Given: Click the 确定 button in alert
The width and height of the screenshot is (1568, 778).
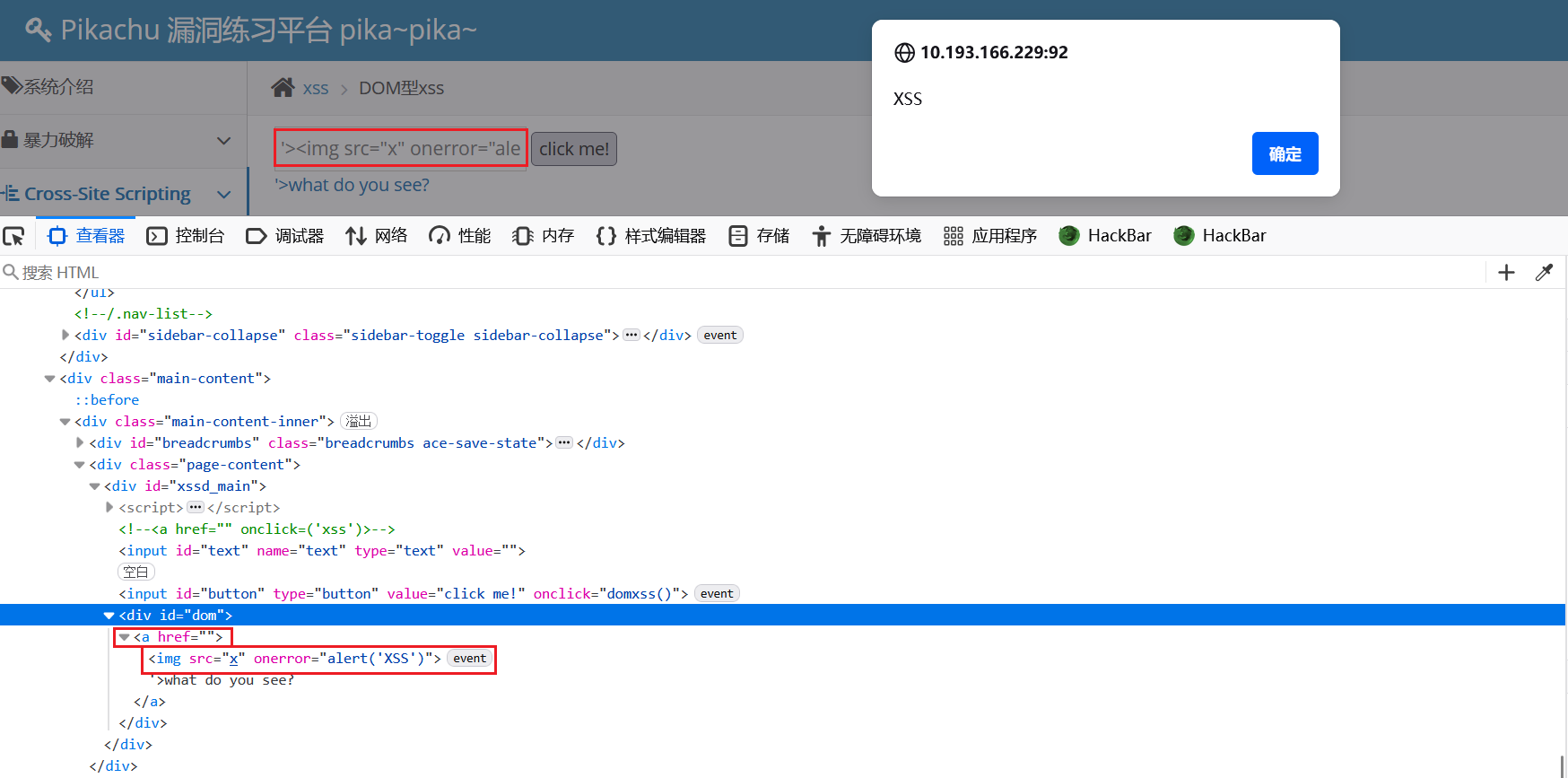Looking at the screenshot, I should pyautogui.click(x=1285, y=153).
